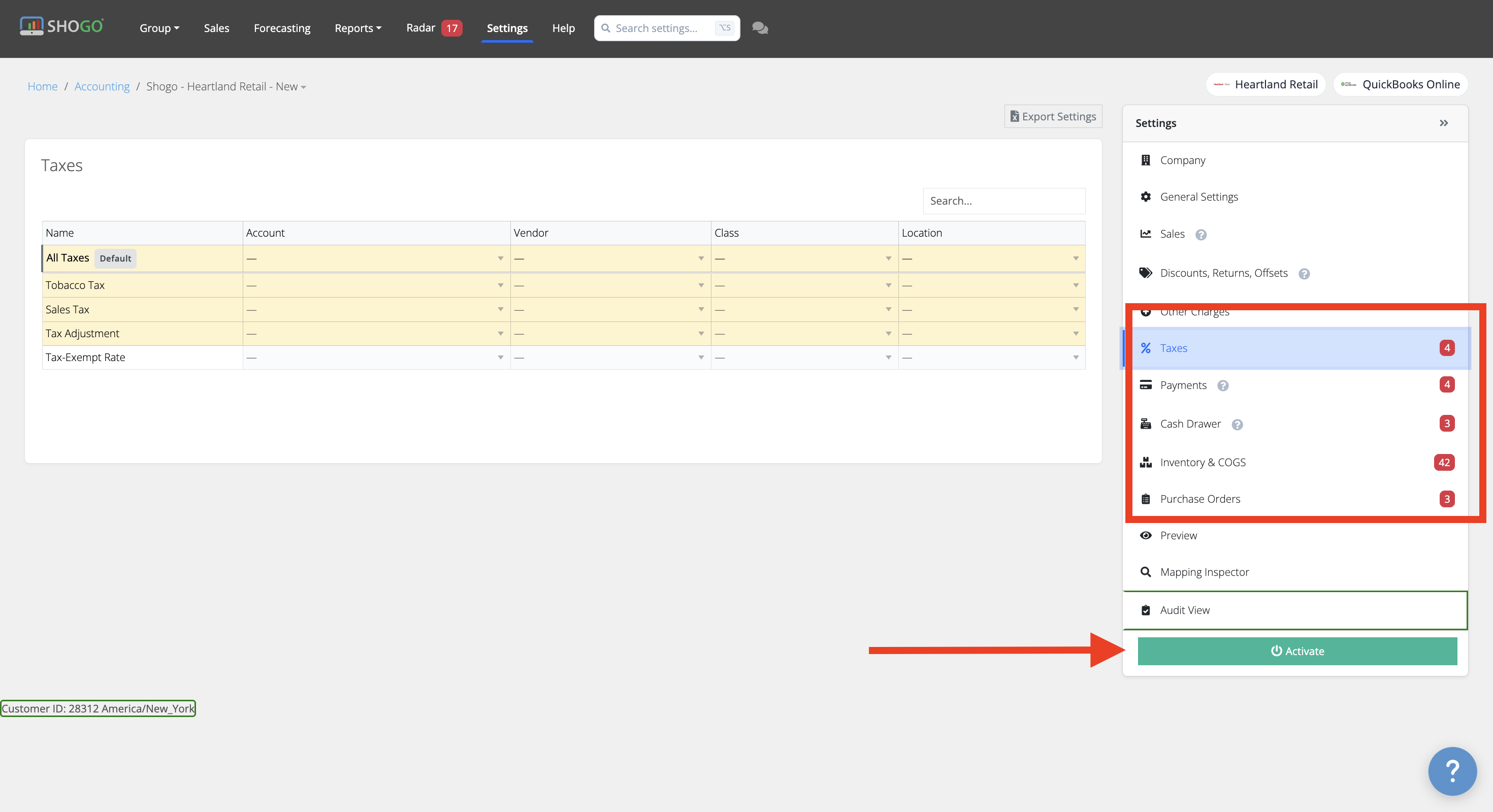Select the Tax-Exempt Rate row name

85,358
